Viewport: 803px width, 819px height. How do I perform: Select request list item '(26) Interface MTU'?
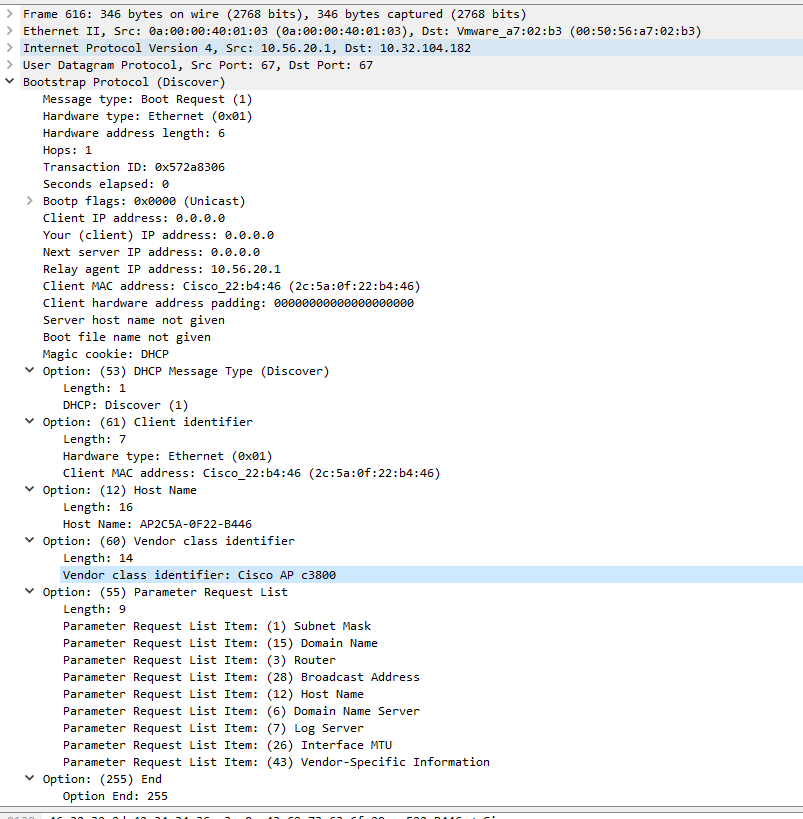(x=227, y=745)
